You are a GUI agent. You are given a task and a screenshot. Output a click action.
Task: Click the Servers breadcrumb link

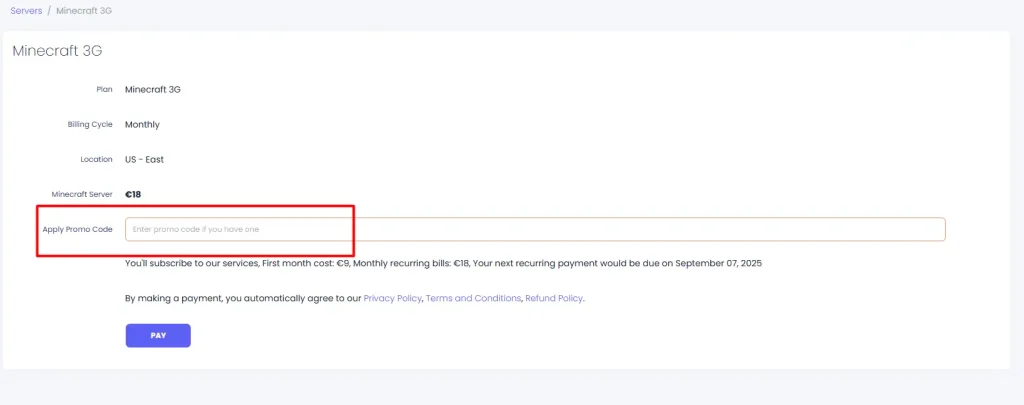pyautogui.click(x=27, y=9)
